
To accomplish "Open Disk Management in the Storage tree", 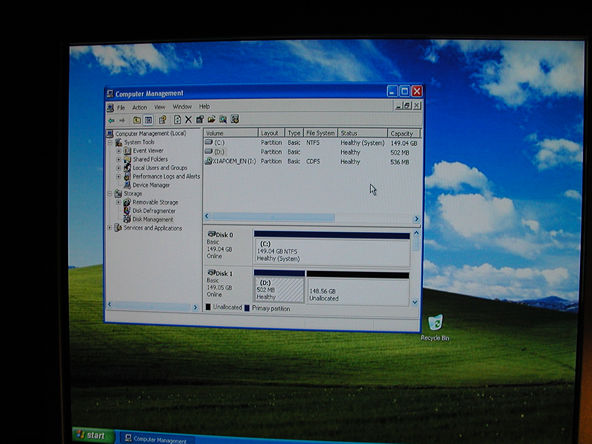I will click(153, 219).
